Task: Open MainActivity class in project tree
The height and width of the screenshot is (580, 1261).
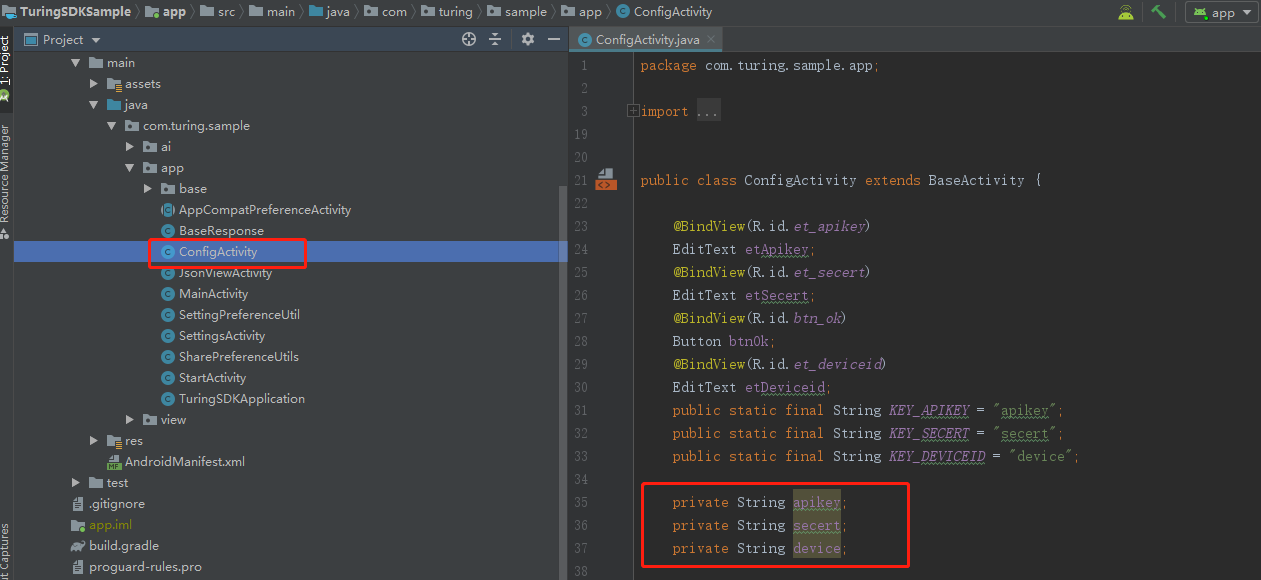Action: (213, 294)
